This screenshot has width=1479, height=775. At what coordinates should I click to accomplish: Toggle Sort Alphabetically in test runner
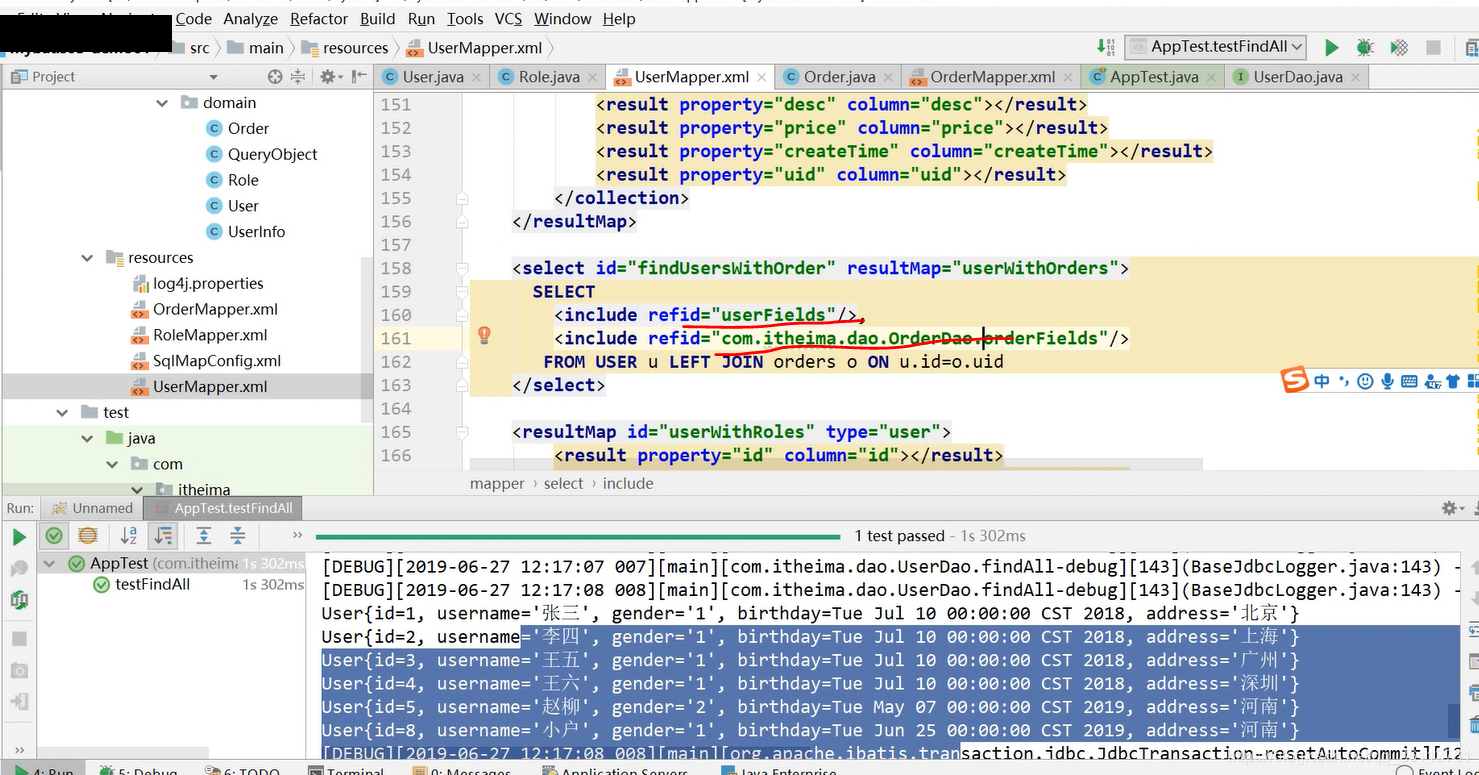129,536
